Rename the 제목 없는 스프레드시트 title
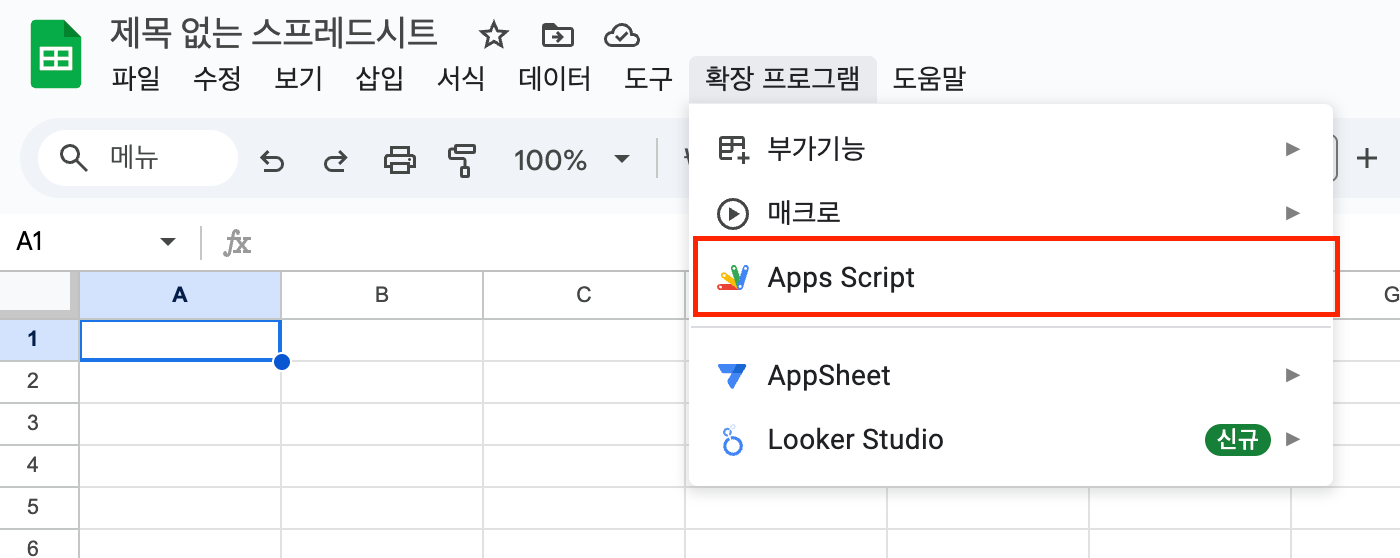Image resolution: width=1400 pixels, height=558 pixels. click(x=273, y=33)
